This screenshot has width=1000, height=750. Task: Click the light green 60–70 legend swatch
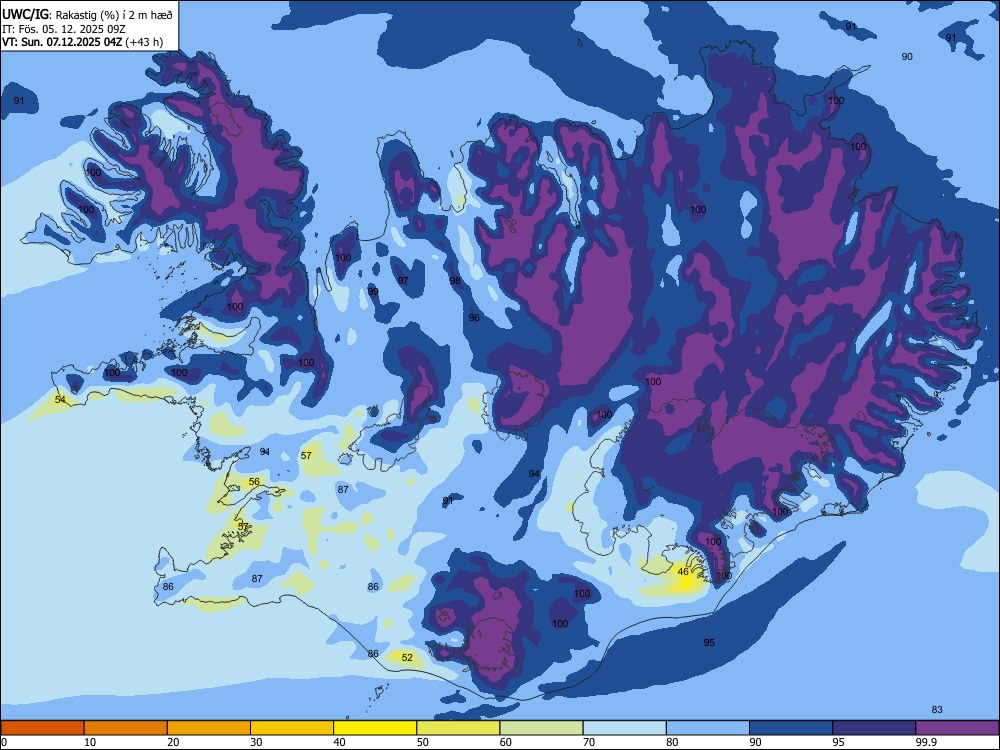[541, 728]
